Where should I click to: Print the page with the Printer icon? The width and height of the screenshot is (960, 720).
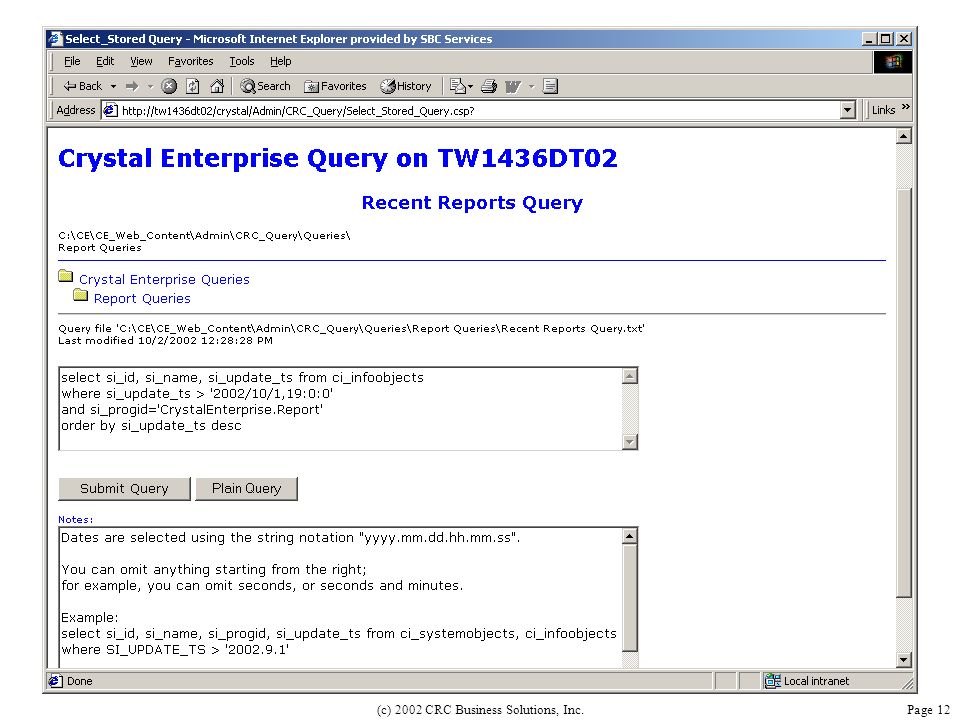coord(489,86)
